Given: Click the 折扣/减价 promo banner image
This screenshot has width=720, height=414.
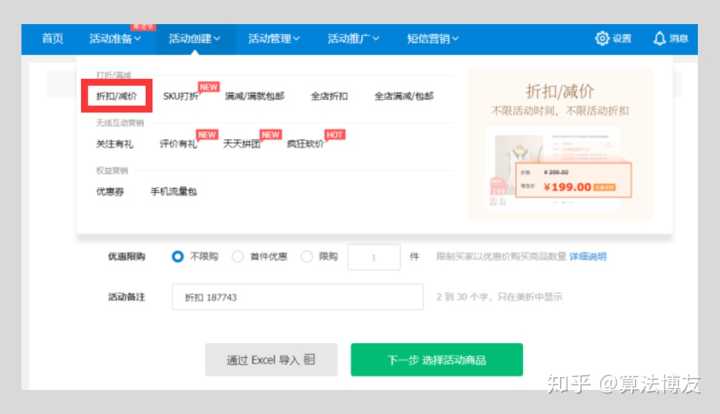Looking at the screenshot, I should coord(560,143).
